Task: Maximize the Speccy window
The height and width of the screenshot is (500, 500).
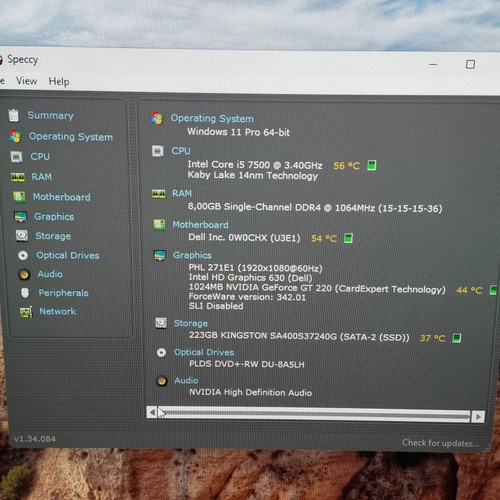Action: pos(470,64)
